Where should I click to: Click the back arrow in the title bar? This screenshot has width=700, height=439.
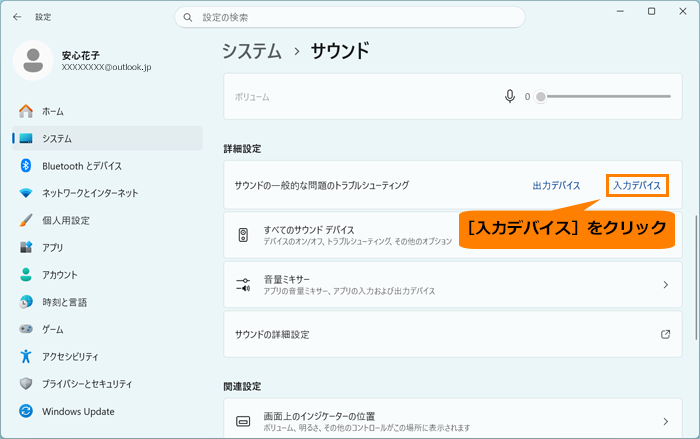pyautogui.click(x=17, y=17)
